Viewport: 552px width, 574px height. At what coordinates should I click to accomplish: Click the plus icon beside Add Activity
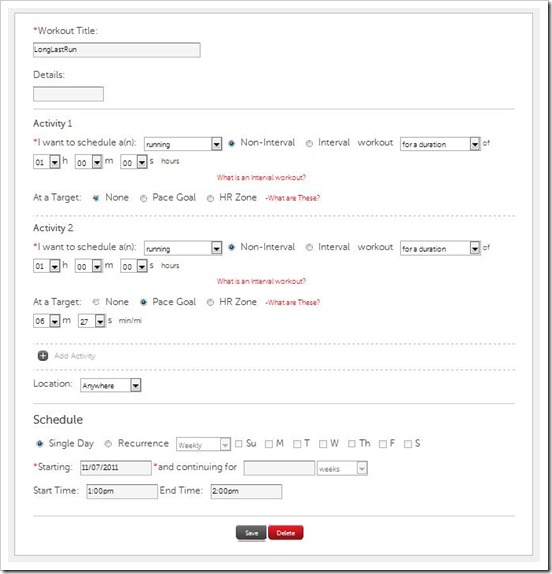(43, 355)
